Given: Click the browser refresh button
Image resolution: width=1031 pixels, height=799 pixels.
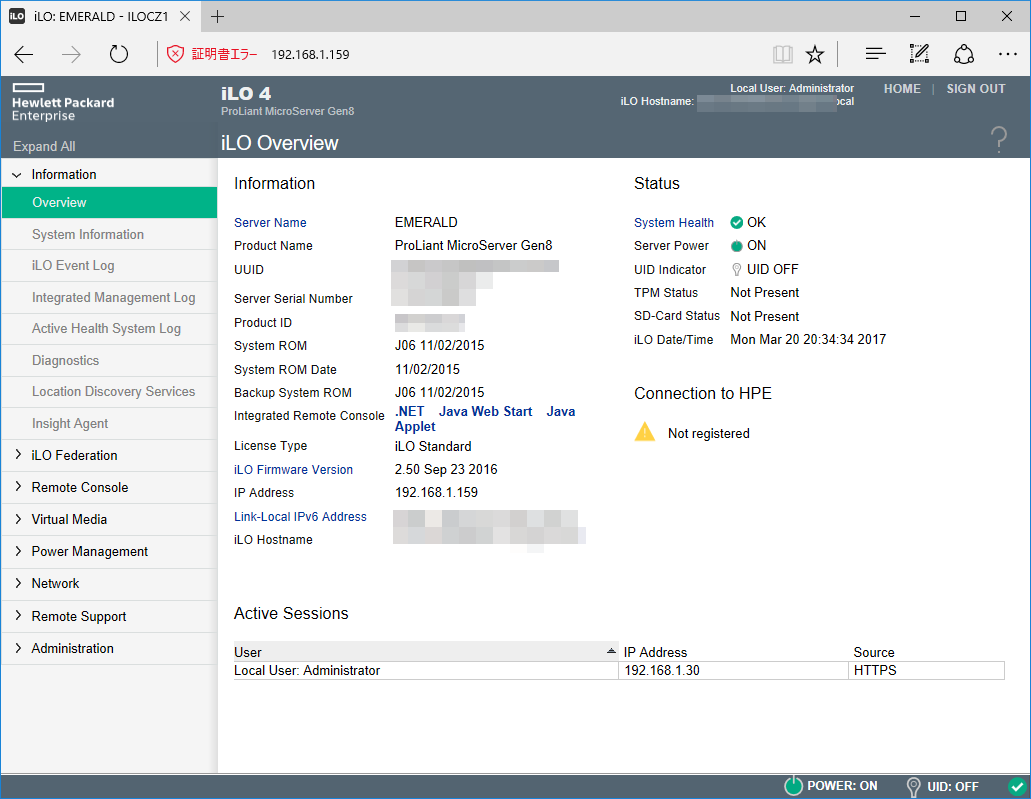Looking at the screenshot, I should 119,54.
